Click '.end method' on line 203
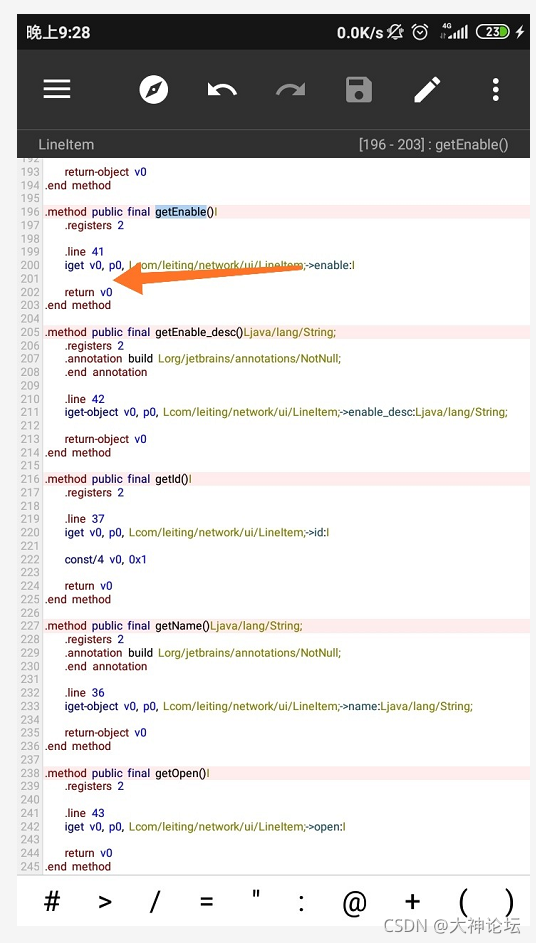 [x=78, y=306]
